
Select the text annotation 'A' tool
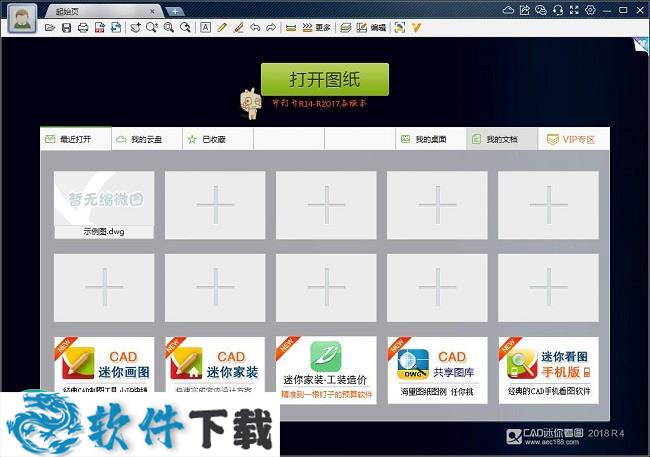[205, 28]
